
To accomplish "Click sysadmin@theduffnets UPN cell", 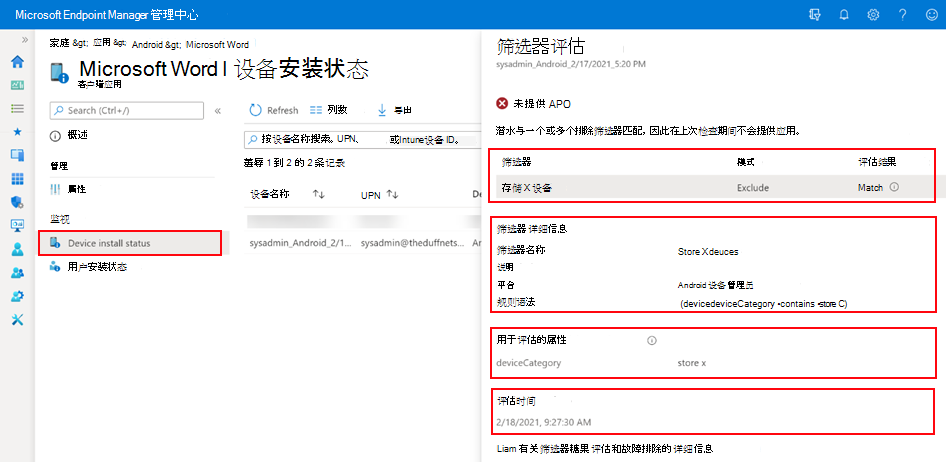I will tap(413, 243).
